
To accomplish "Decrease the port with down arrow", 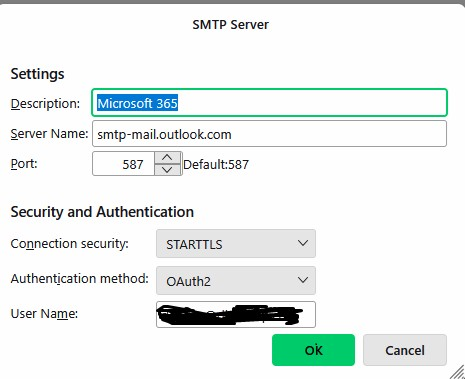I will pyautogui.click(x=167, y=169).
